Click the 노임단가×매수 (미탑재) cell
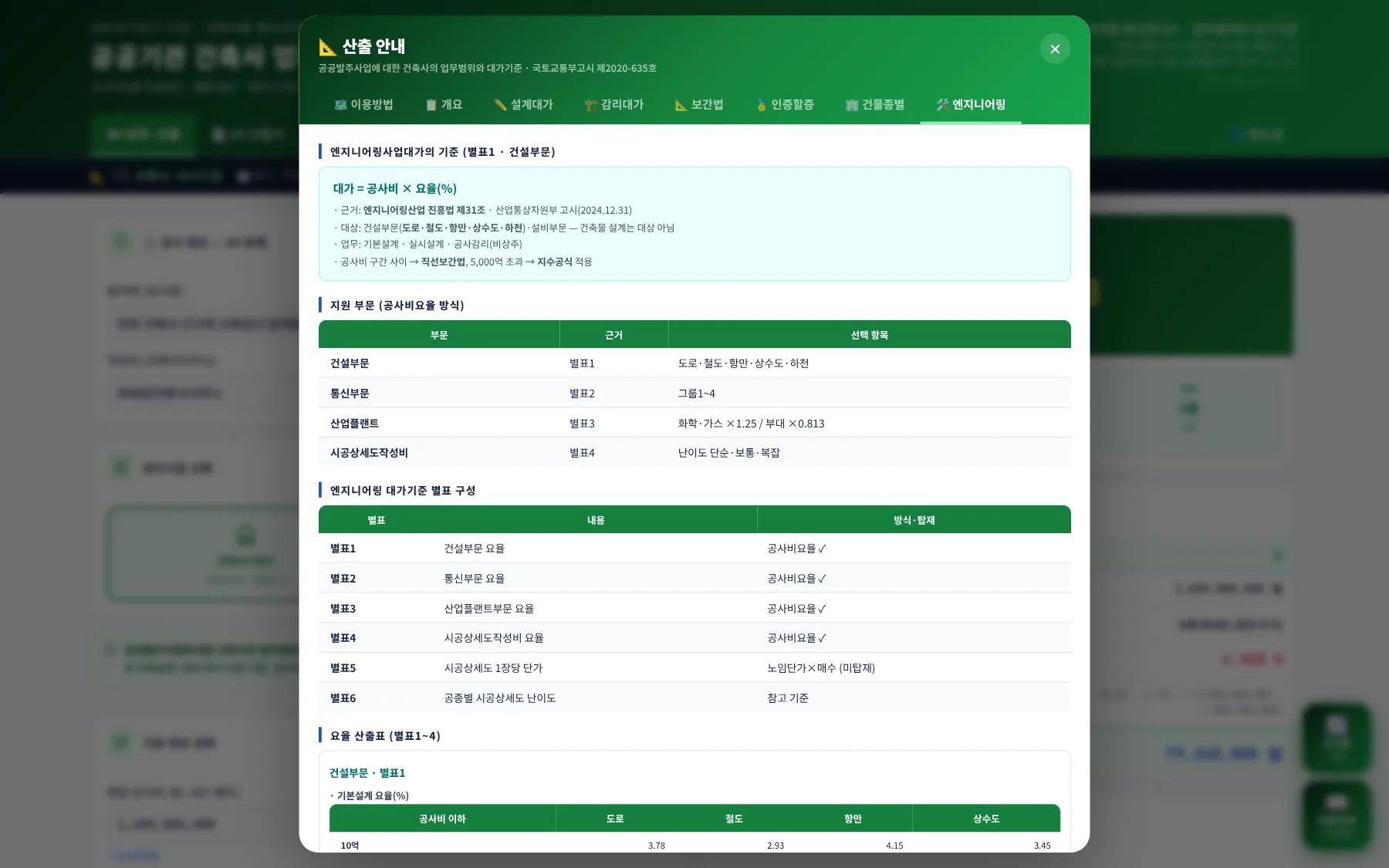1389x868 pixels. [x=821, y=668]
